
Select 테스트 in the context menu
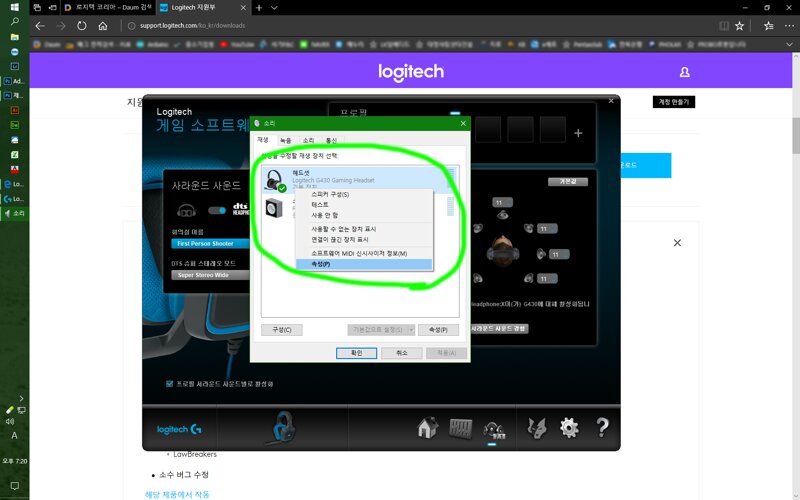coord(364,205)
